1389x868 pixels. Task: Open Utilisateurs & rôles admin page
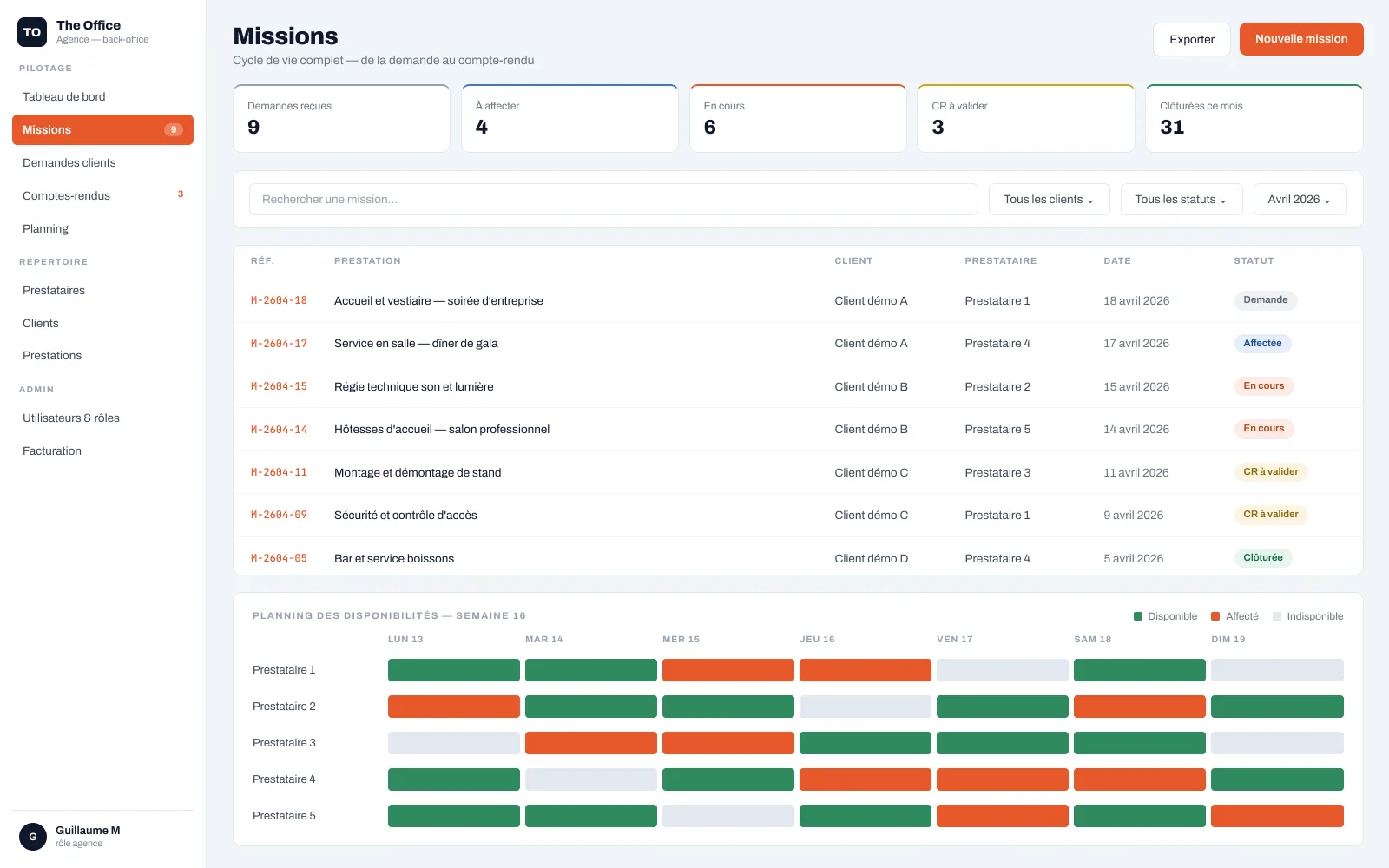[x=102, y=418]
